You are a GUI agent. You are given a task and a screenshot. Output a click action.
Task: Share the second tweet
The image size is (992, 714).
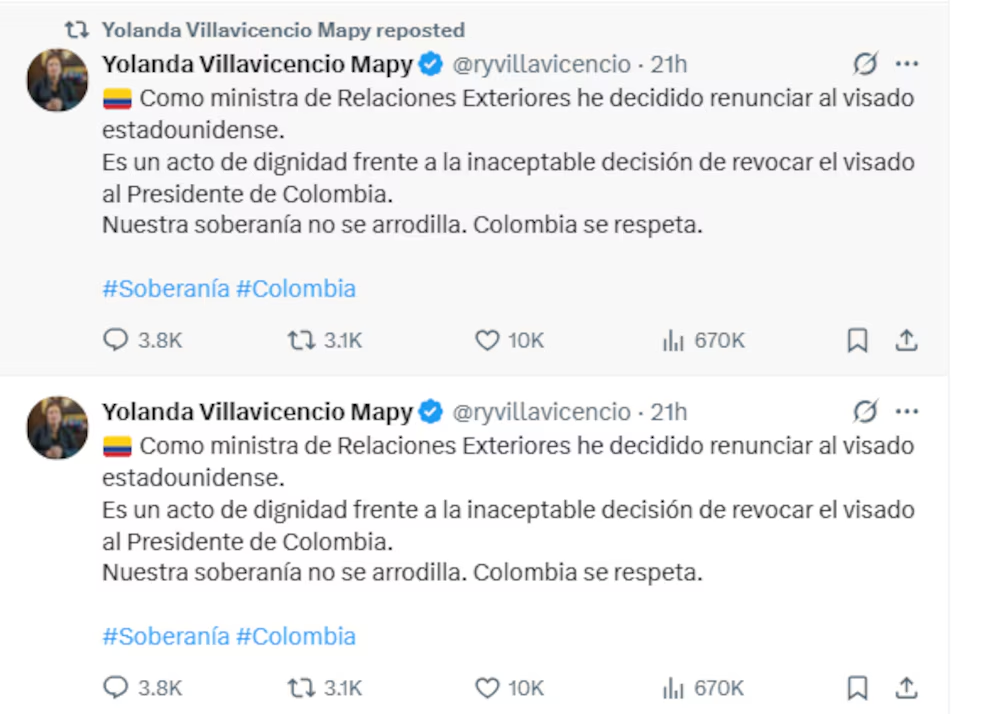coord(906,688)
